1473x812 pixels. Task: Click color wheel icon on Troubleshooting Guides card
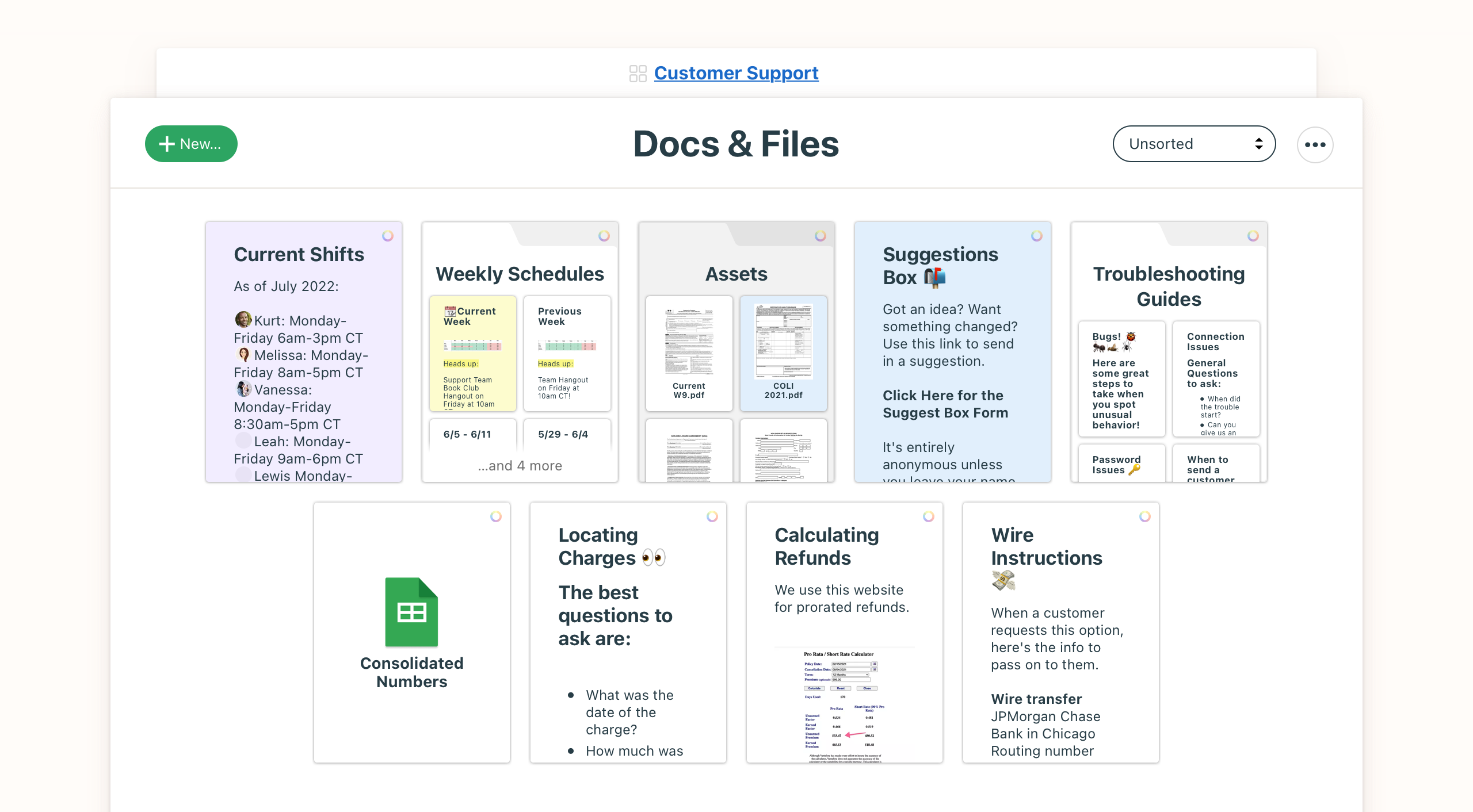(x=1253, y=236)
